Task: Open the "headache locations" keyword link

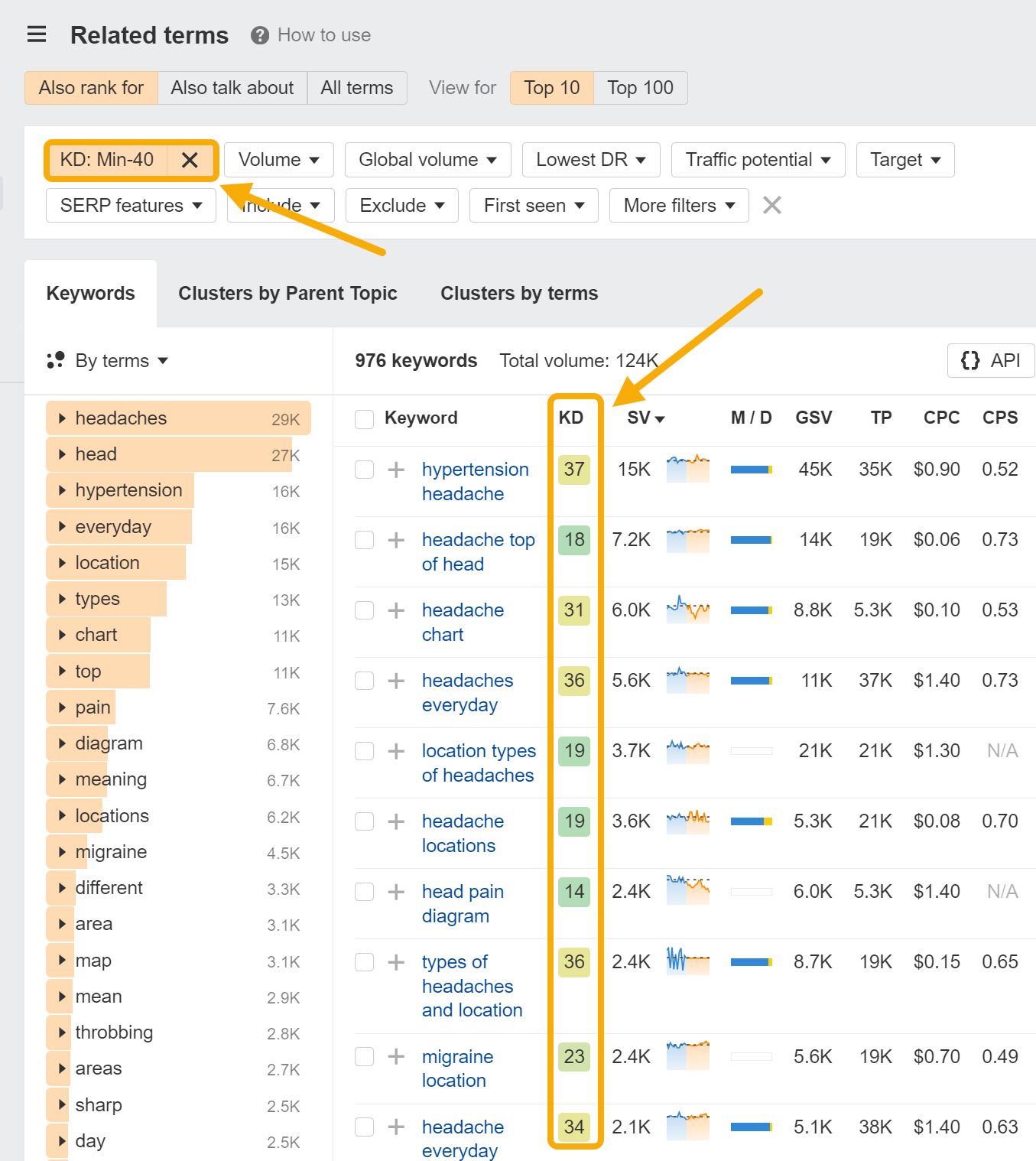Action: [x=462, y=833]
